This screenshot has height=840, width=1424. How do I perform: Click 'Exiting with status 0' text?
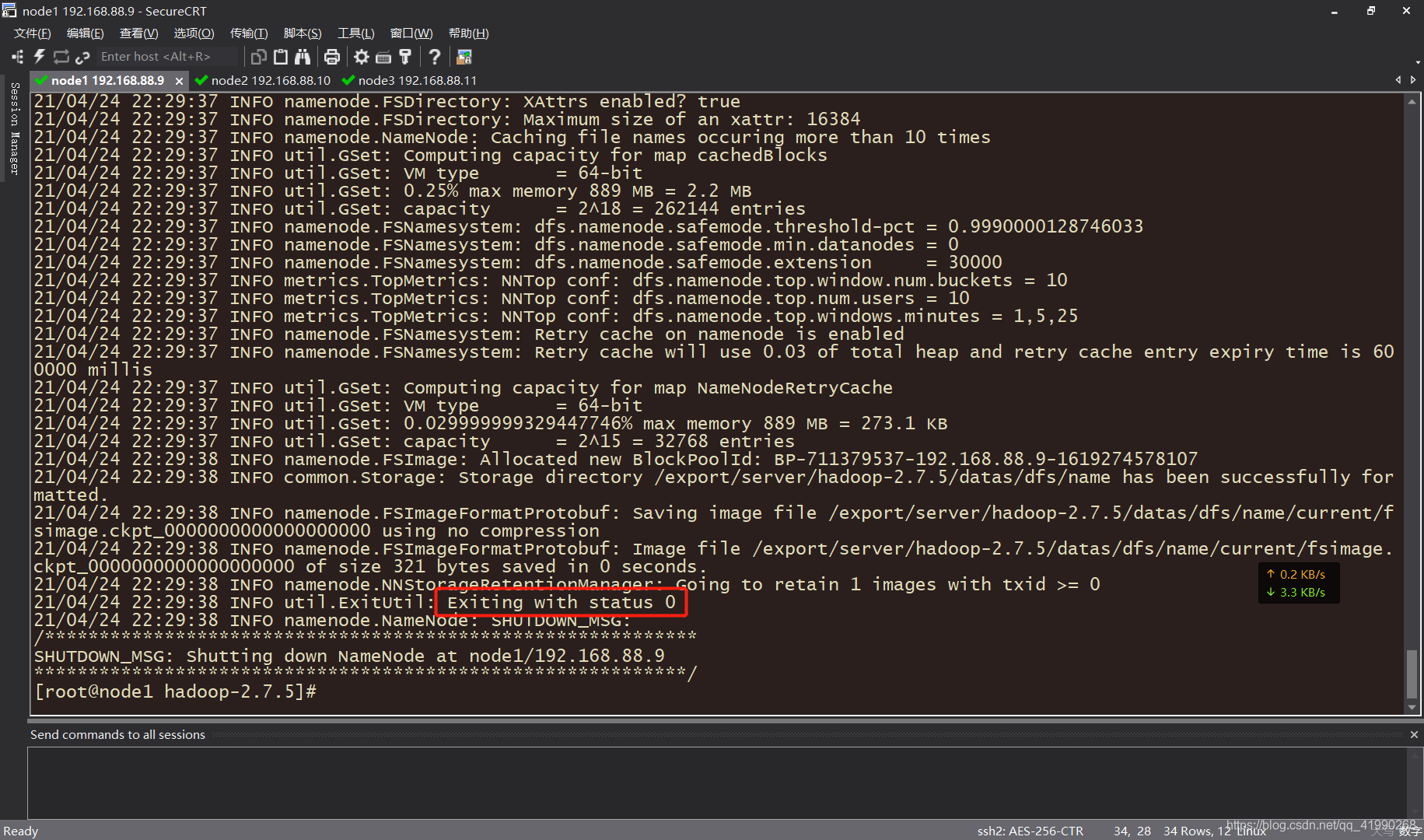point(562,602)
